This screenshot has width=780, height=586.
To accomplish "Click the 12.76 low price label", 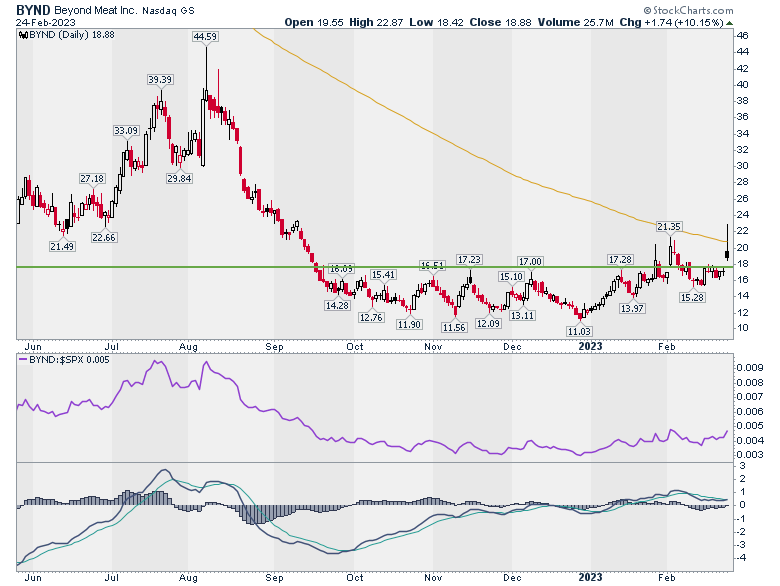I will pyautogui.click(x=371, y=317).
